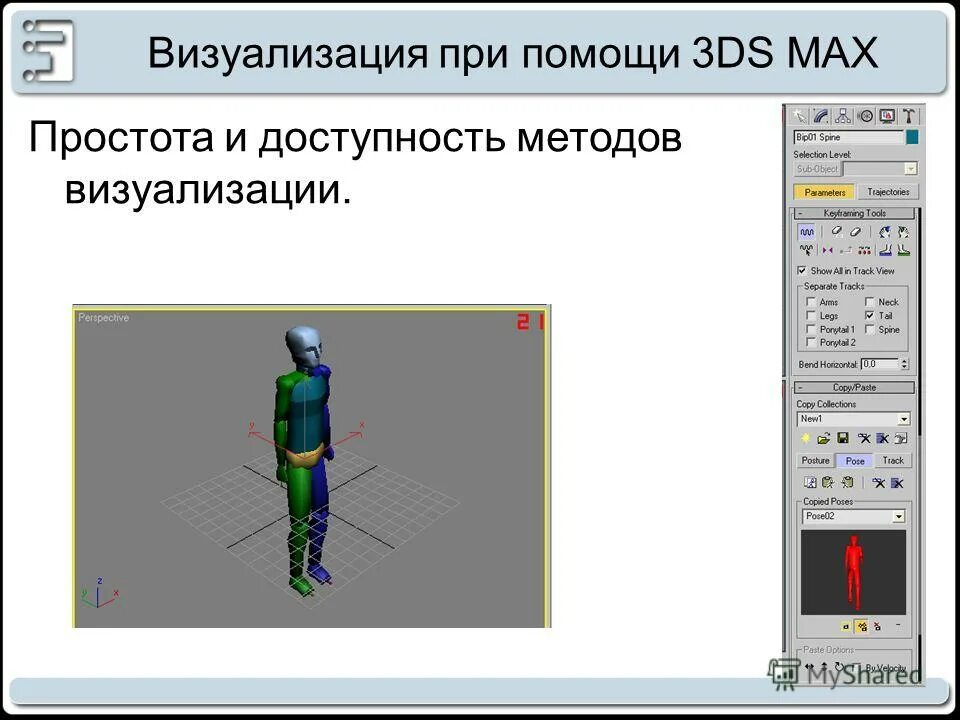Click the Paste Pose Opposite icon
This screenshot has height=720, width=960.
(847, 482)
